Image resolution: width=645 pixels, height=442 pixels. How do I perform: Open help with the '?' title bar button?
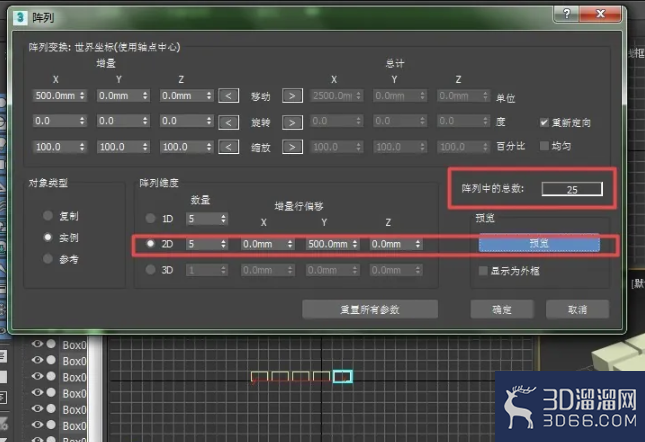[566, 14]
